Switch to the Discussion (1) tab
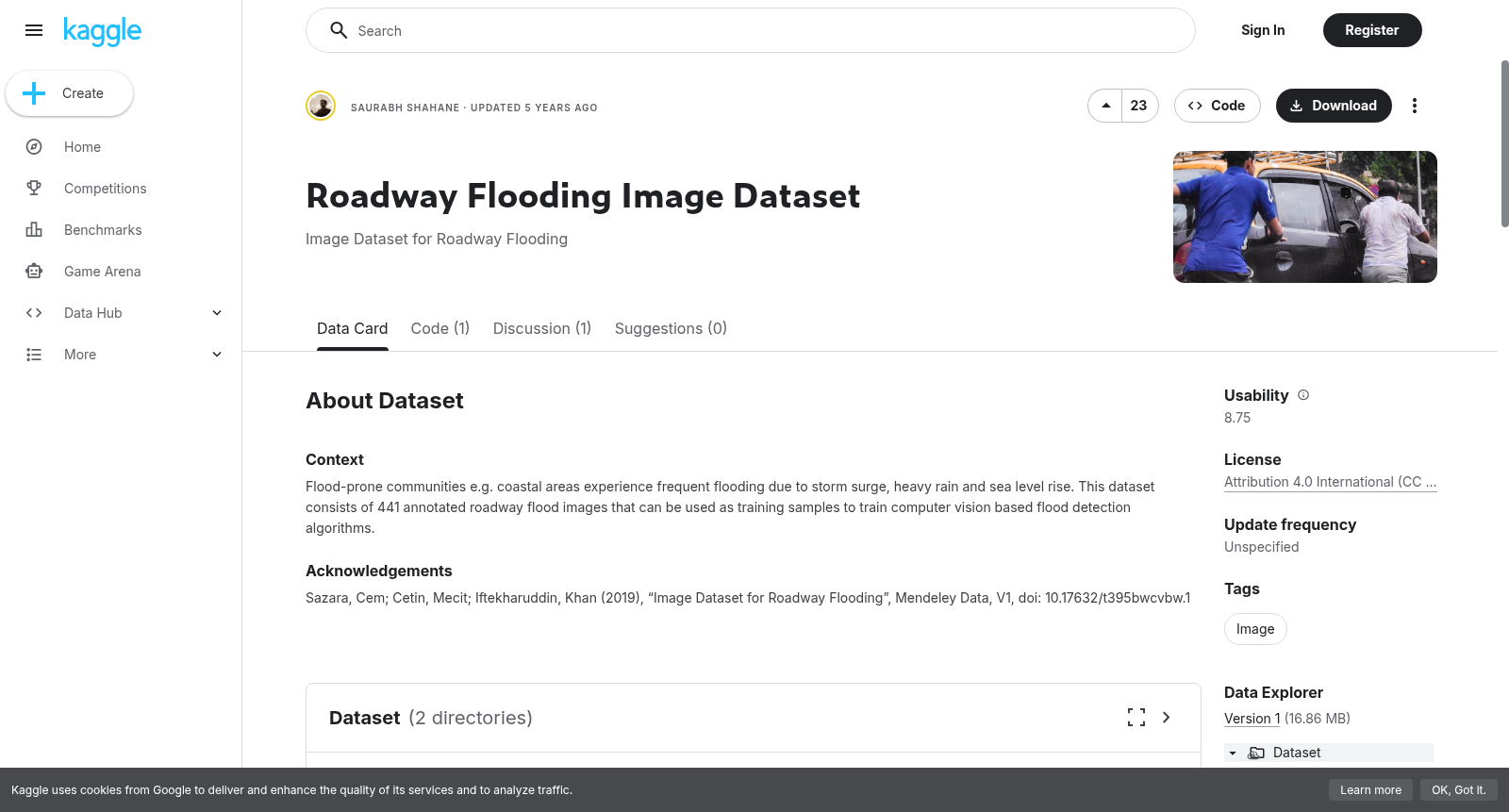The image size is (1509, 812). [542, 328]
